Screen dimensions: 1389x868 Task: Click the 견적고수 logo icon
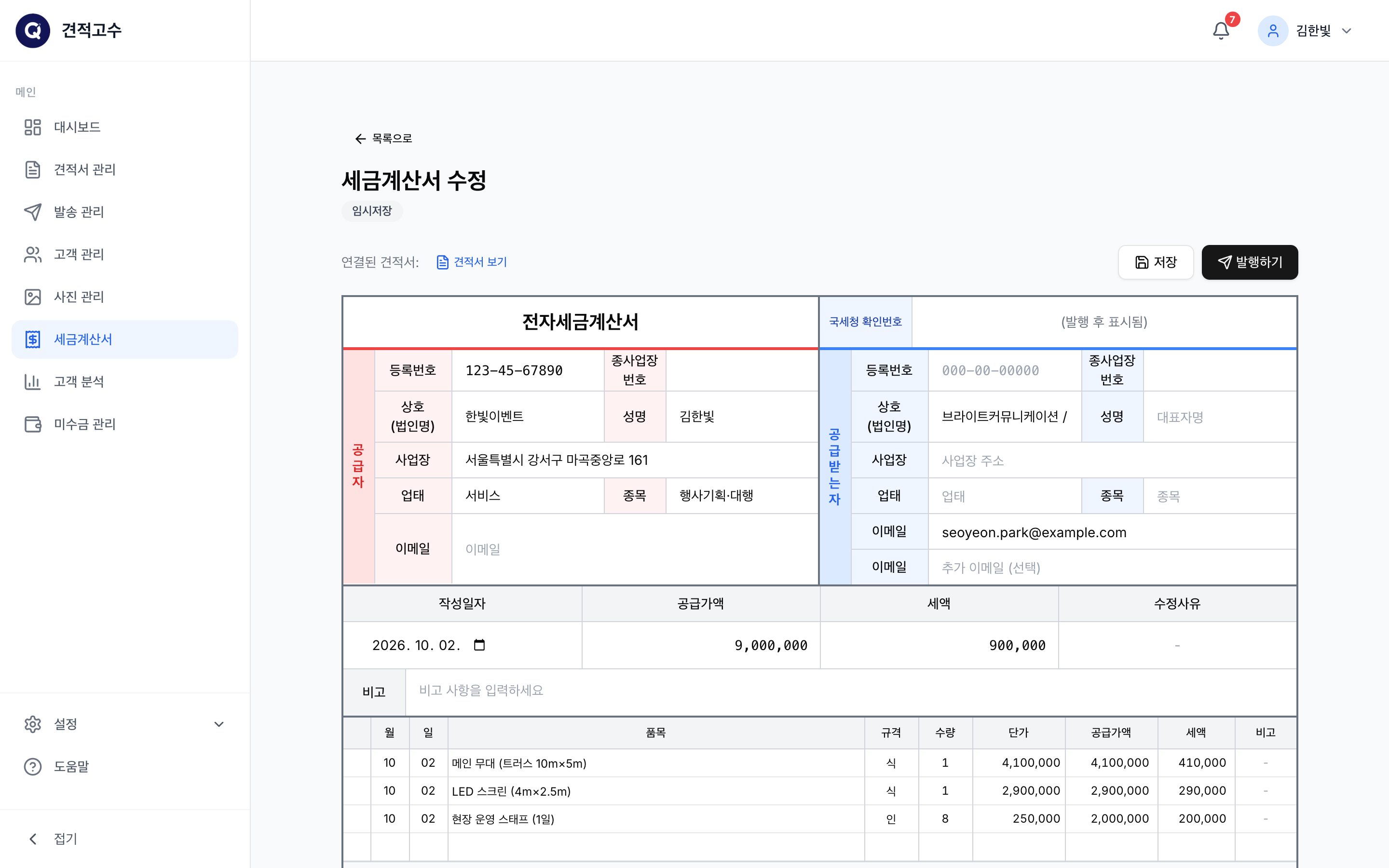(x=33, y=30)
